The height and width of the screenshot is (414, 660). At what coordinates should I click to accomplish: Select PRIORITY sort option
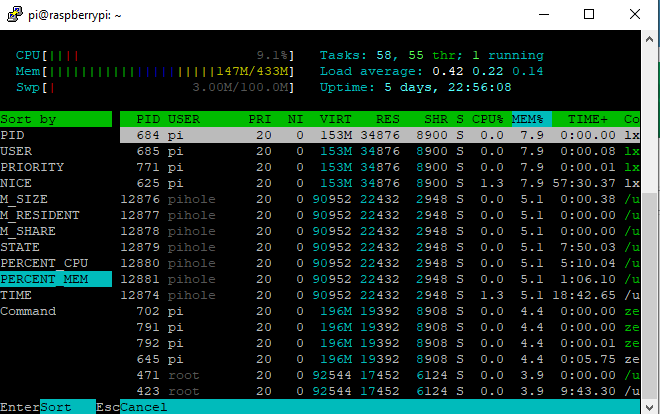[x=32, y=167]
